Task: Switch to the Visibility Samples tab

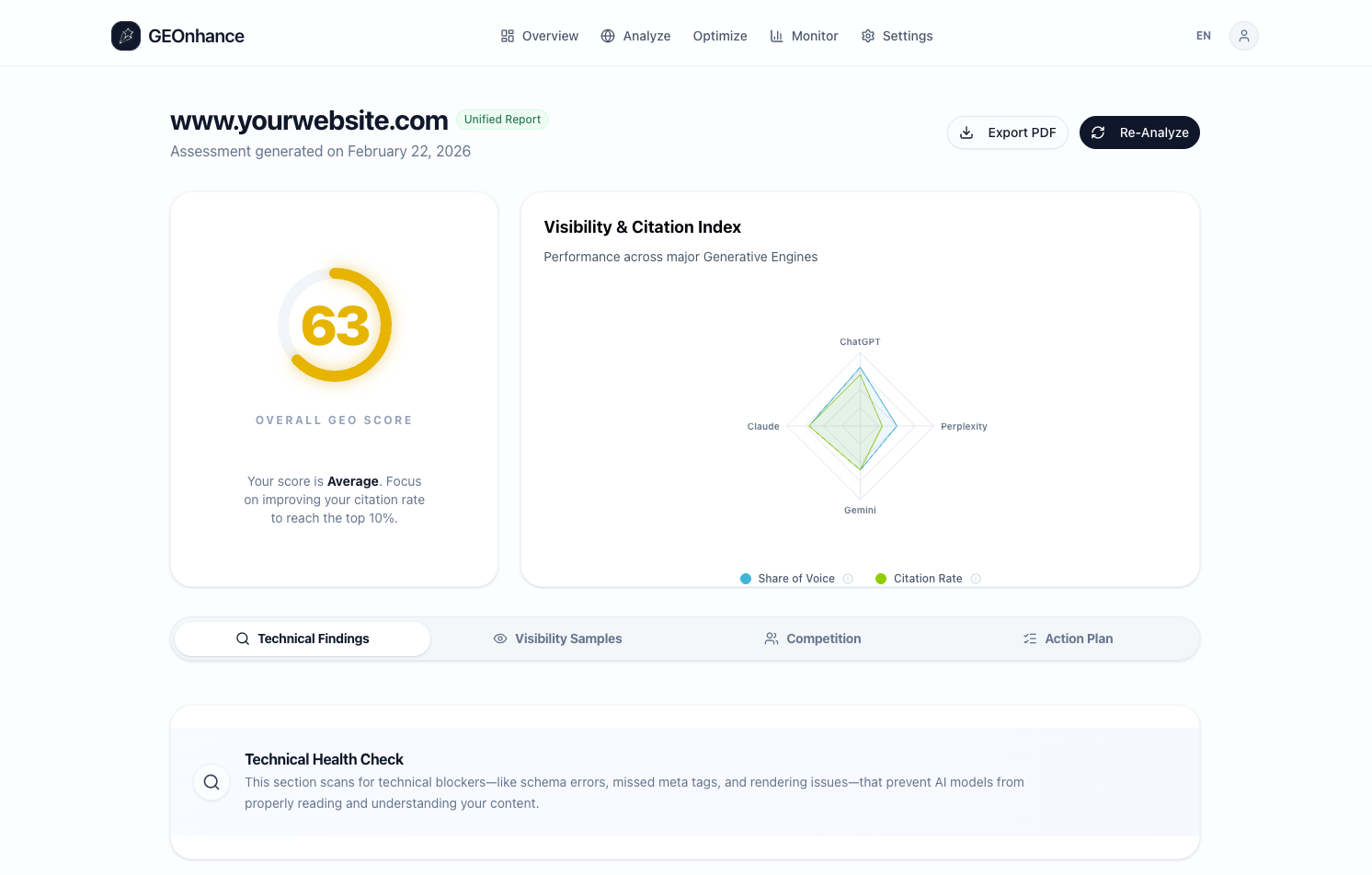Action: pyautogui.click(x=557, y=638)
